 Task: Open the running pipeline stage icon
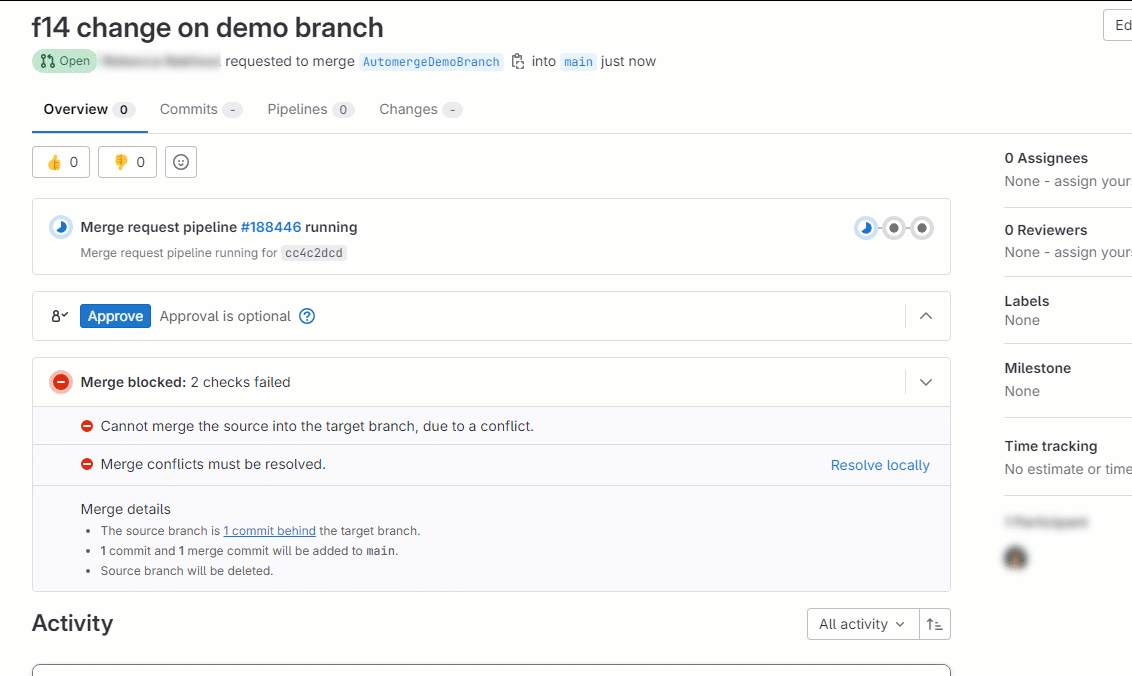[865, 228]
